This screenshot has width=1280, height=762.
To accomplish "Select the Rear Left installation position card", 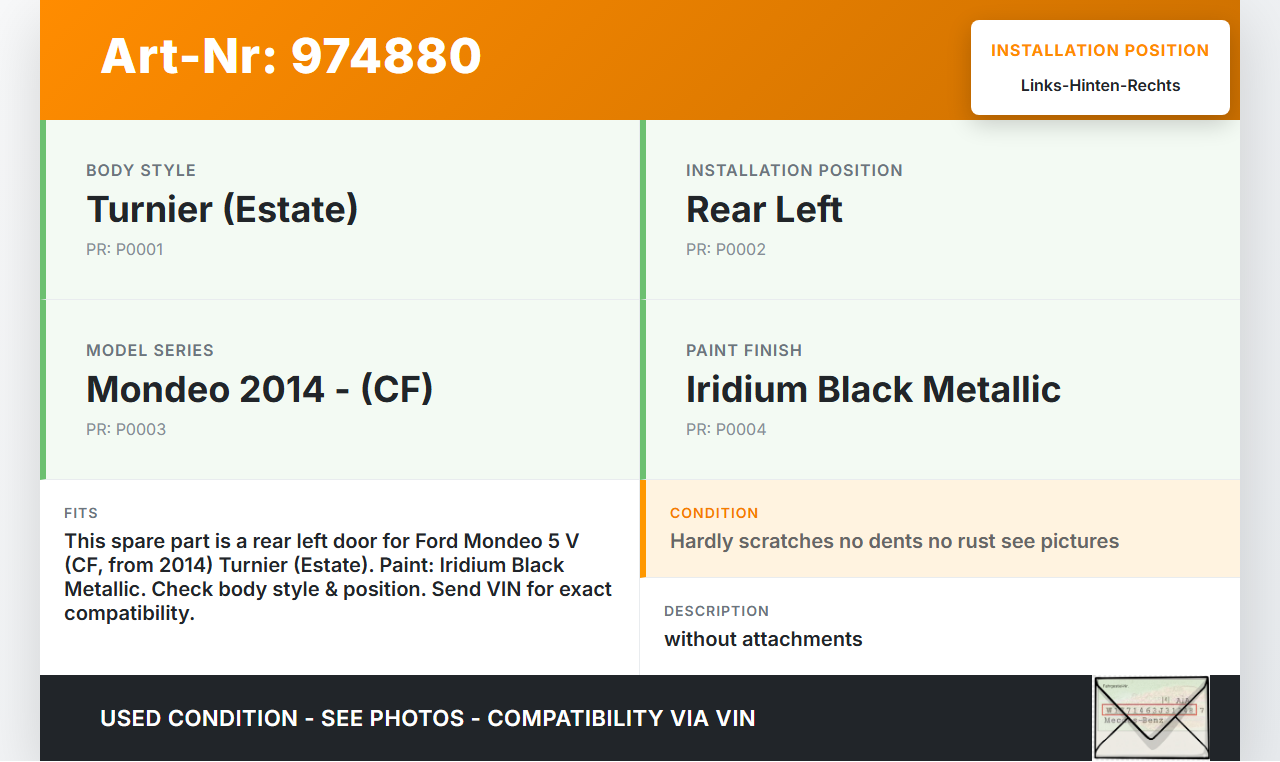I will [942, 210].
